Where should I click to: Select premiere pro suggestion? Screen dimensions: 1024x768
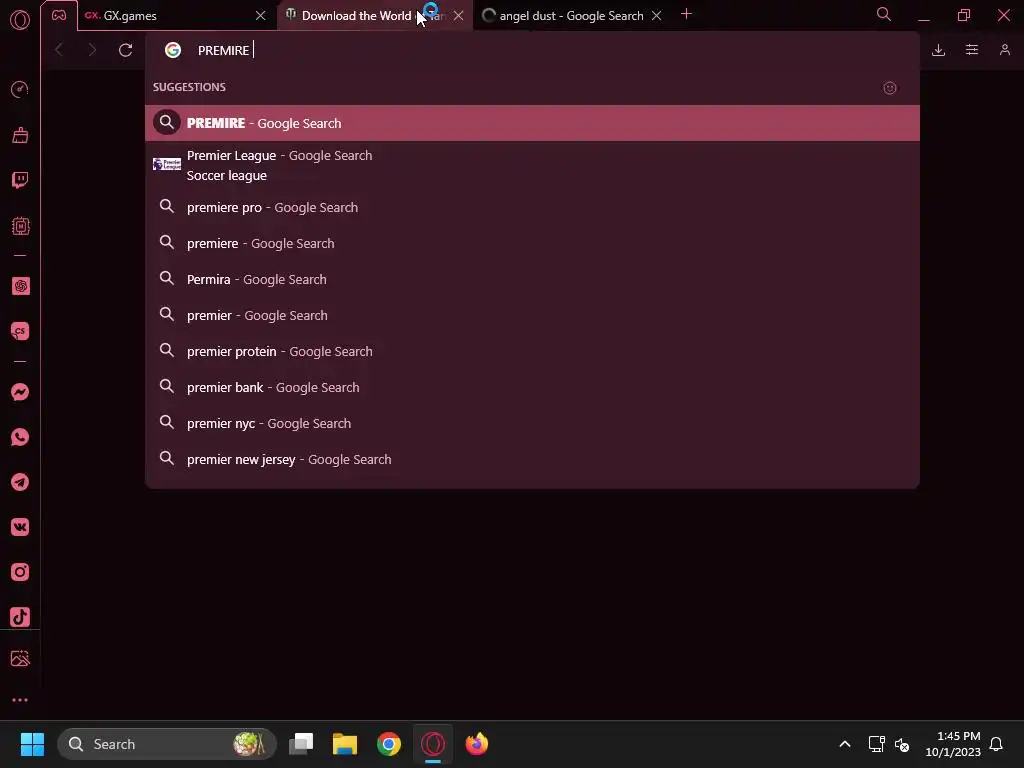click(532, 207)
